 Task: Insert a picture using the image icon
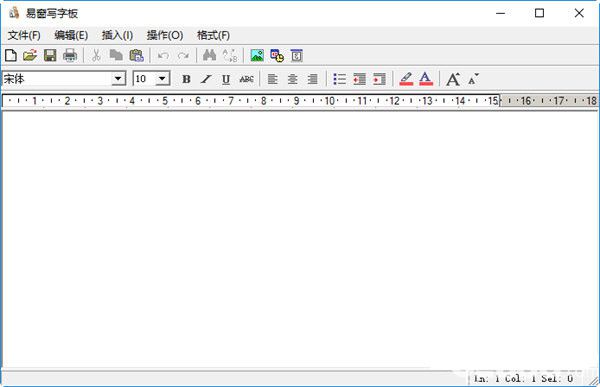[257, 56]
